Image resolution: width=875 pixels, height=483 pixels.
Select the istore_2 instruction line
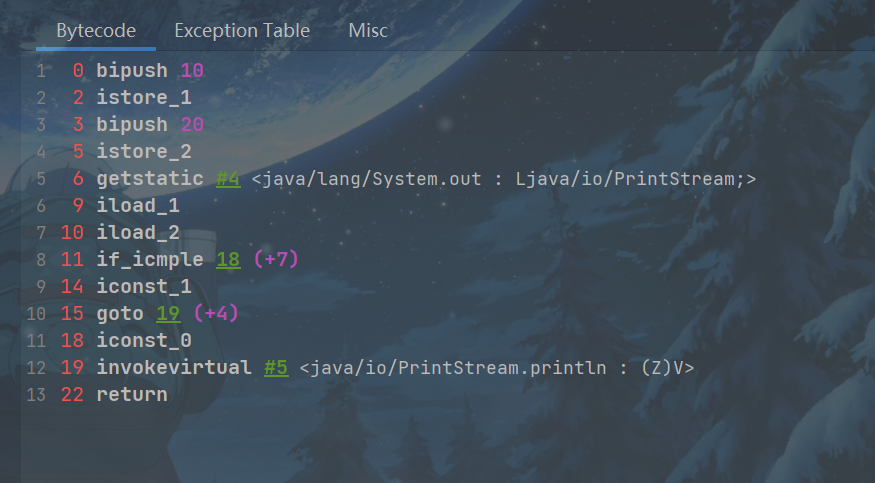[x=143, y=152]
